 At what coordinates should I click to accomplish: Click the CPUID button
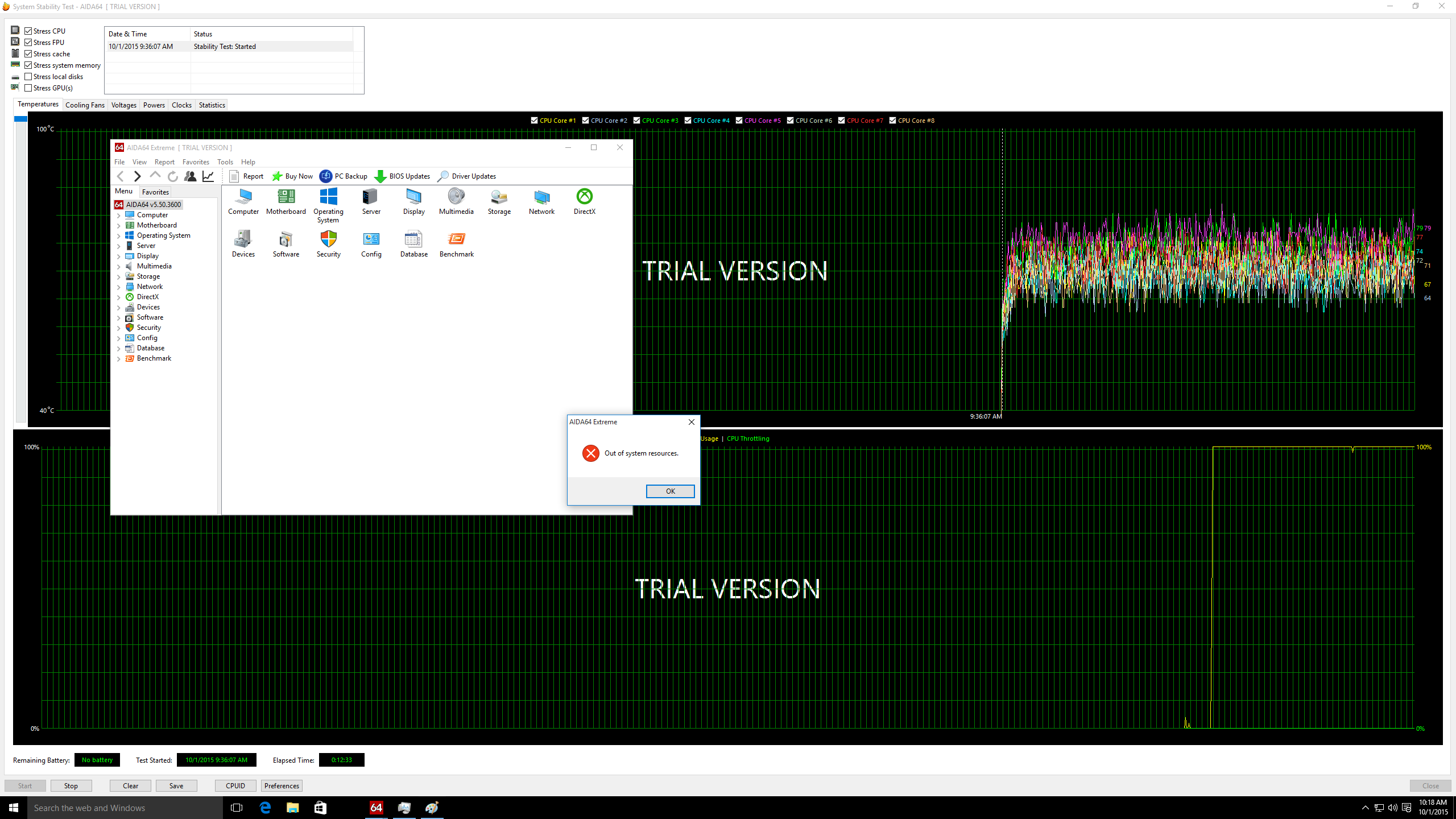tap(235, 786)
